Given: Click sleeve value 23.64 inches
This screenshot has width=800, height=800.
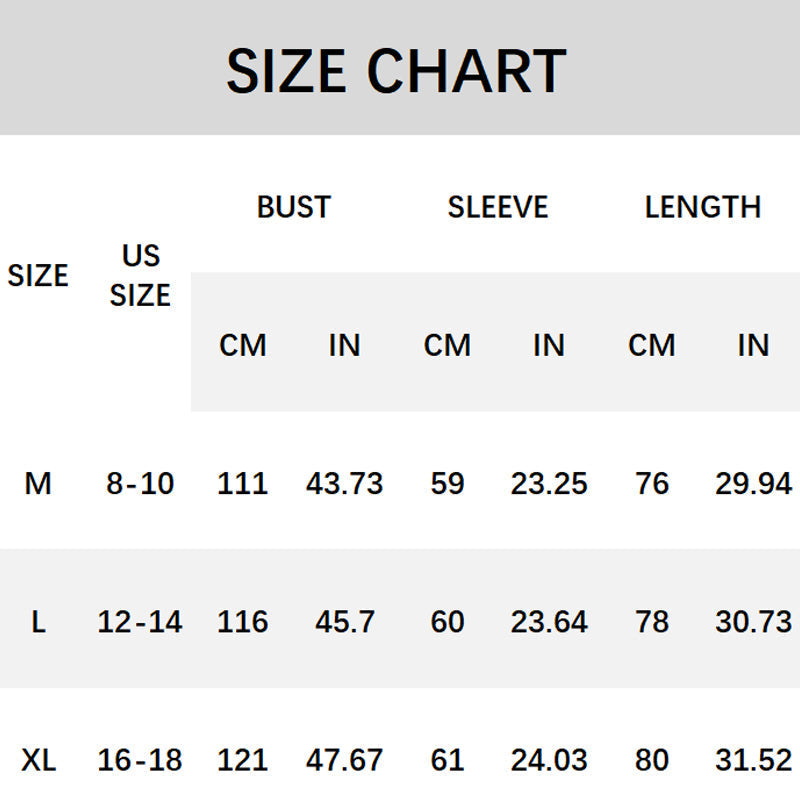Looking at the screenshot, I should (549, 622).
